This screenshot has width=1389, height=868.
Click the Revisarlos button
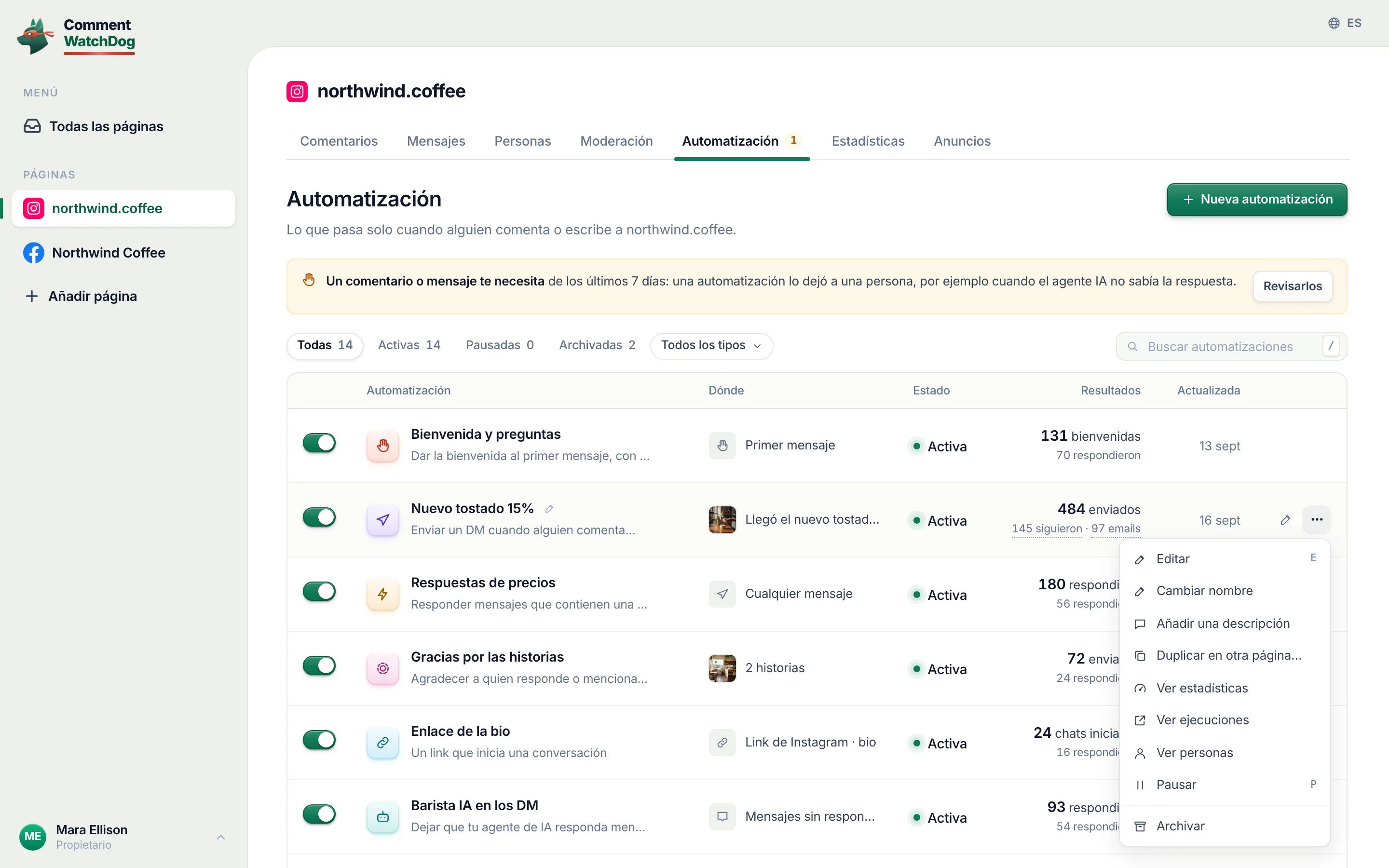(1293, 286)
